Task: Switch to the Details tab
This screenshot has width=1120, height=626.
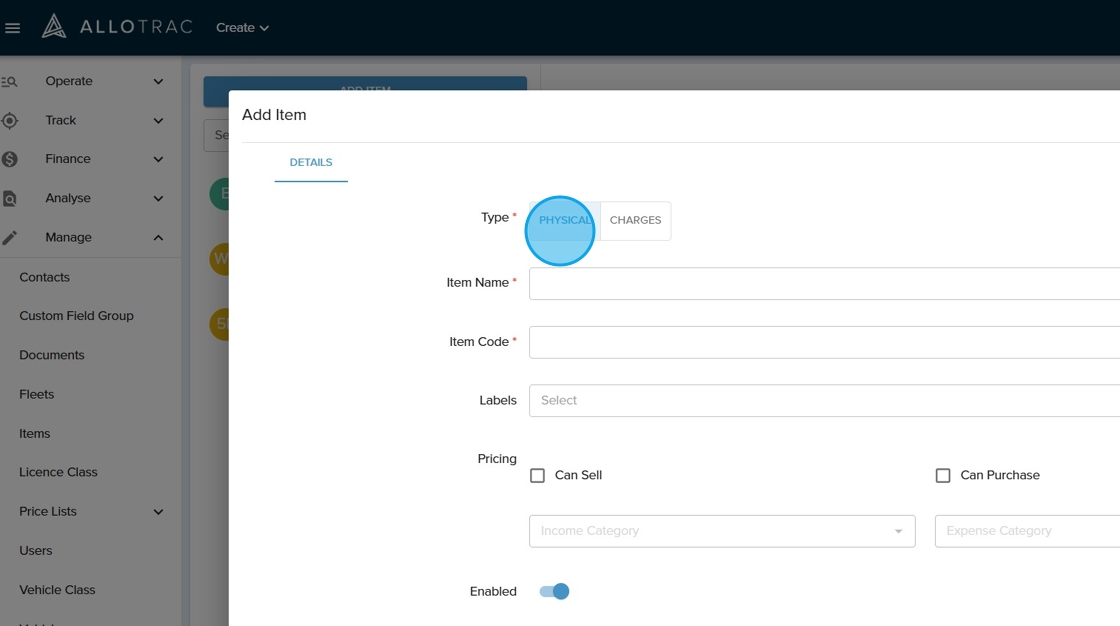Action: pyautogui.click(x=311, y=163)
